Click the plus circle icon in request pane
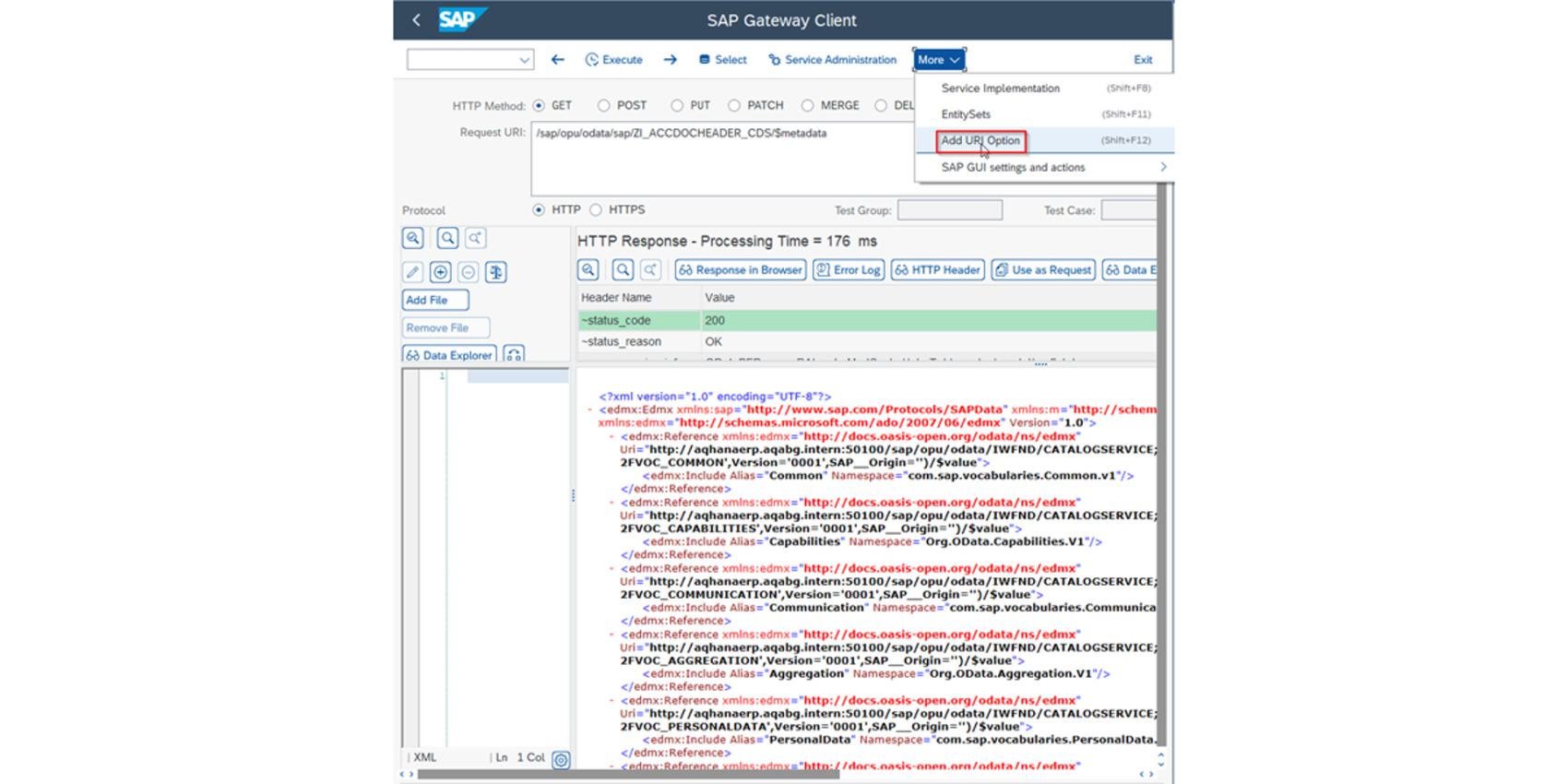 click(440, 272)
